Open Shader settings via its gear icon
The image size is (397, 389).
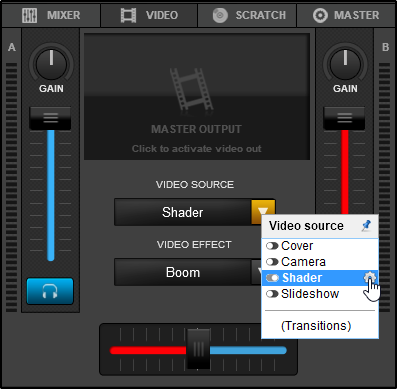(x=370, y=277)
